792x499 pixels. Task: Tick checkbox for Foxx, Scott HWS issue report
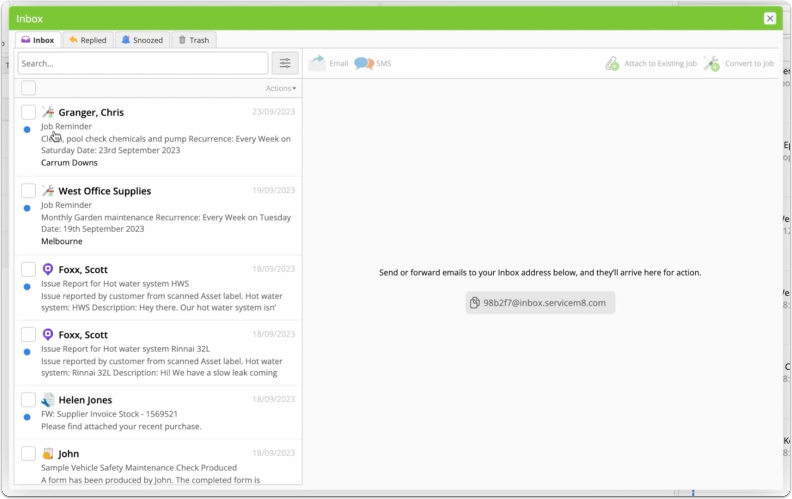[x=28, y=269]
